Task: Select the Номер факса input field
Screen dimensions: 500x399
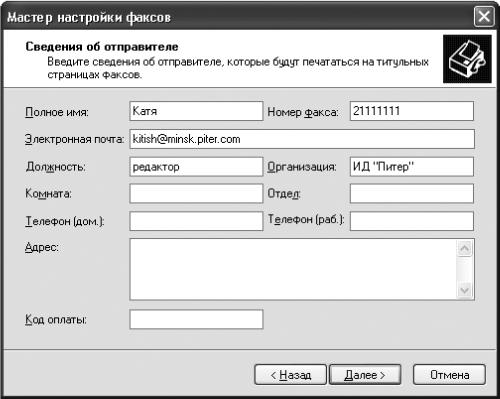Action: coord(412,111)
